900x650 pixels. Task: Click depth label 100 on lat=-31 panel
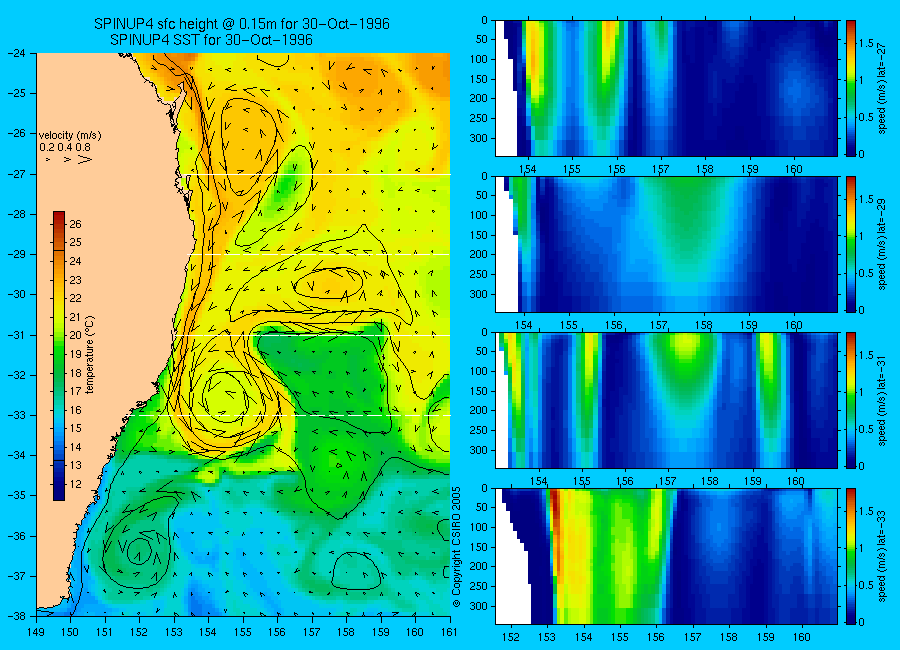pyautogui.click(x=479, y=372)
